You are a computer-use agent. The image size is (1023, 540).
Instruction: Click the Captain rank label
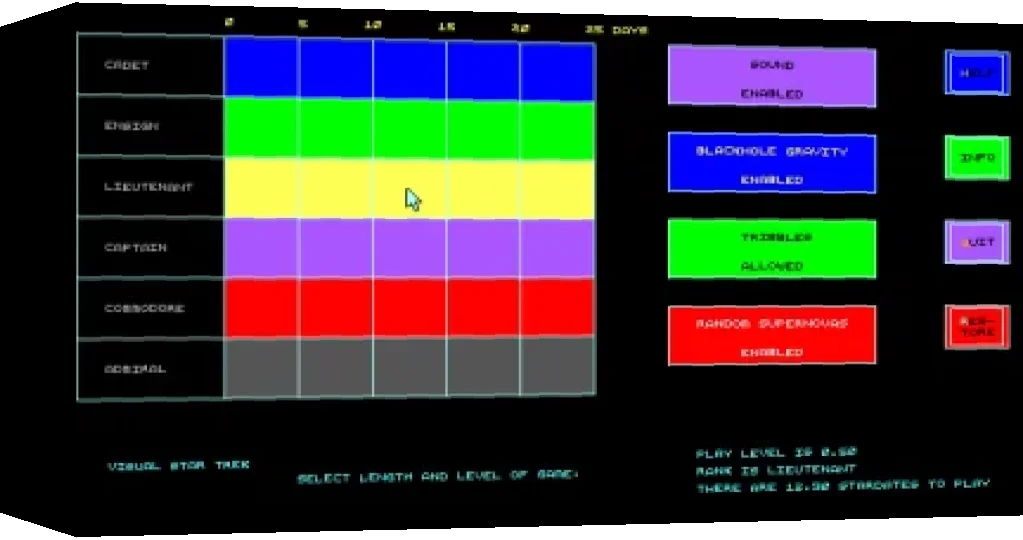[x=135, y=248]
